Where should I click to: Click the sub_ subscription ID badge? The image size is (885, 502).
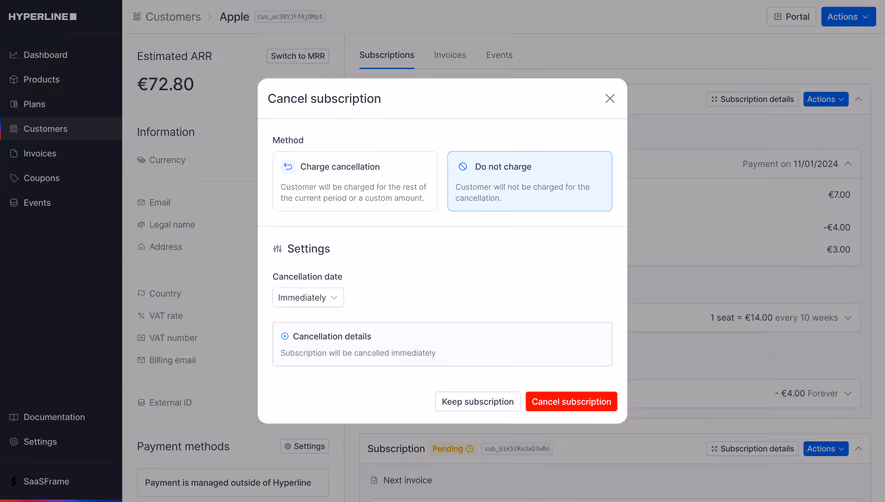[516, 449]
